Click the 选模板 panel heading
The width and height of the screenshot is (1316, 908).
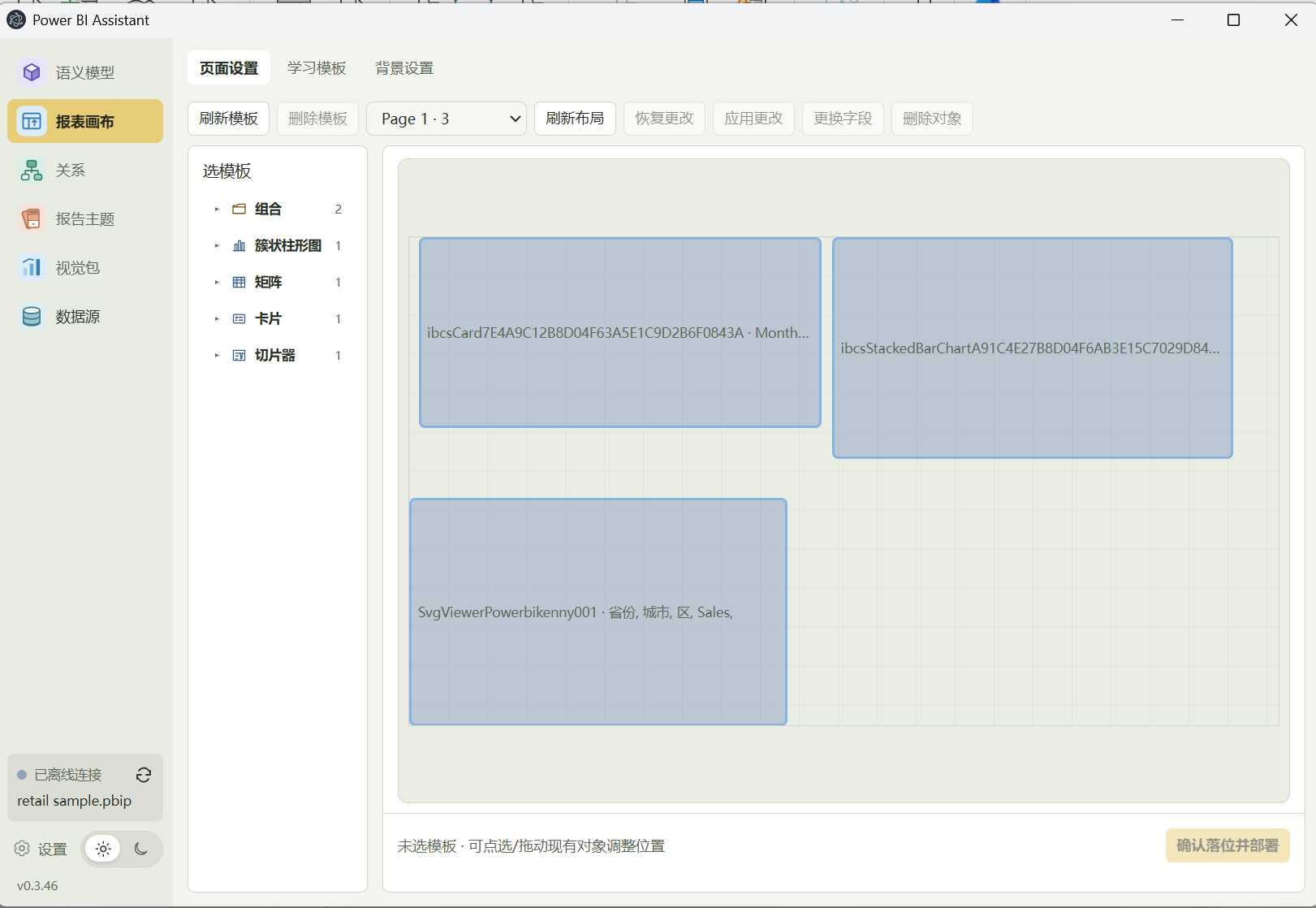point(227,171)
